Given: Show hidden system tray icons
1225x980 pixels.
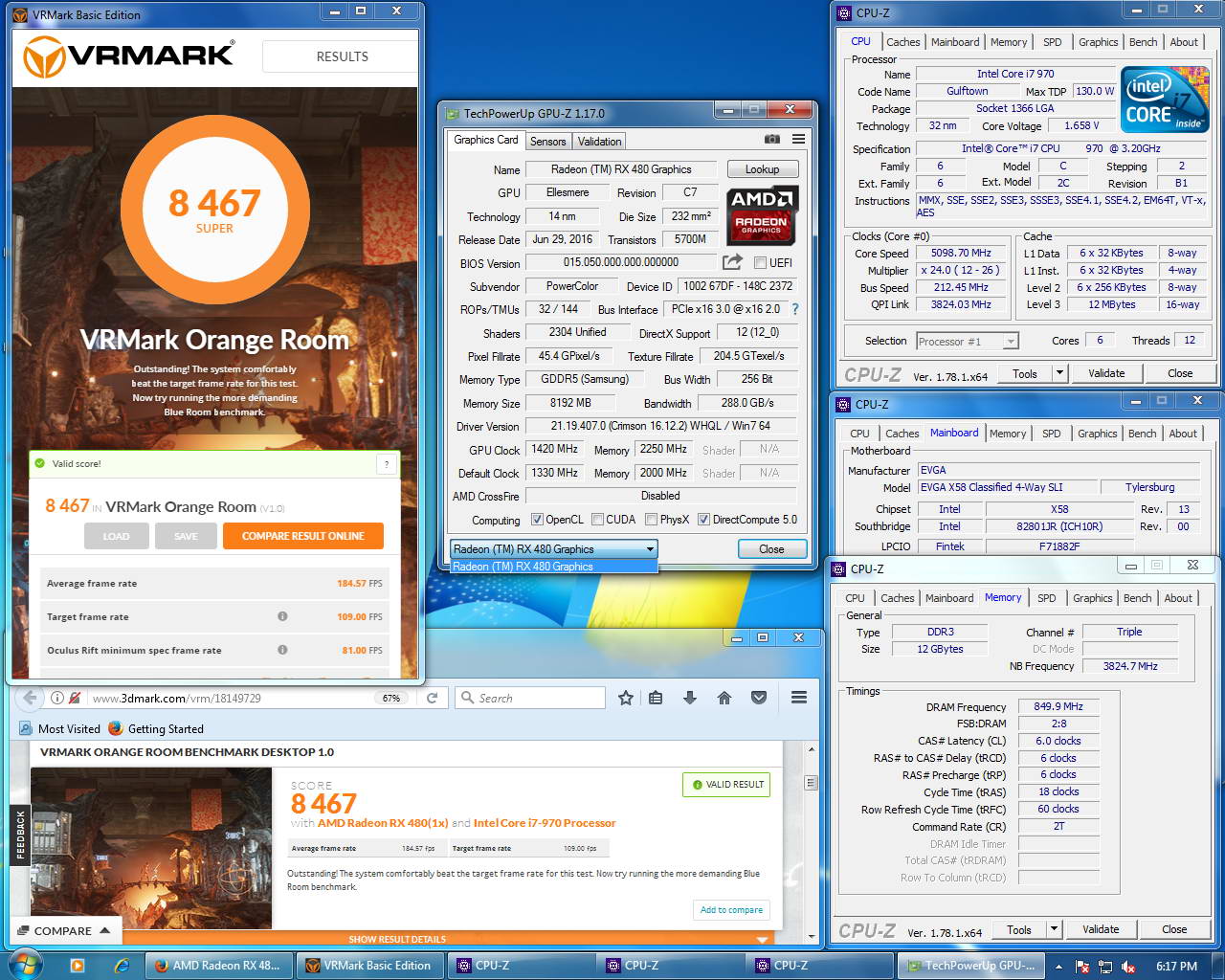Looking at the screenshot, I should click(x=1058, y=967).
